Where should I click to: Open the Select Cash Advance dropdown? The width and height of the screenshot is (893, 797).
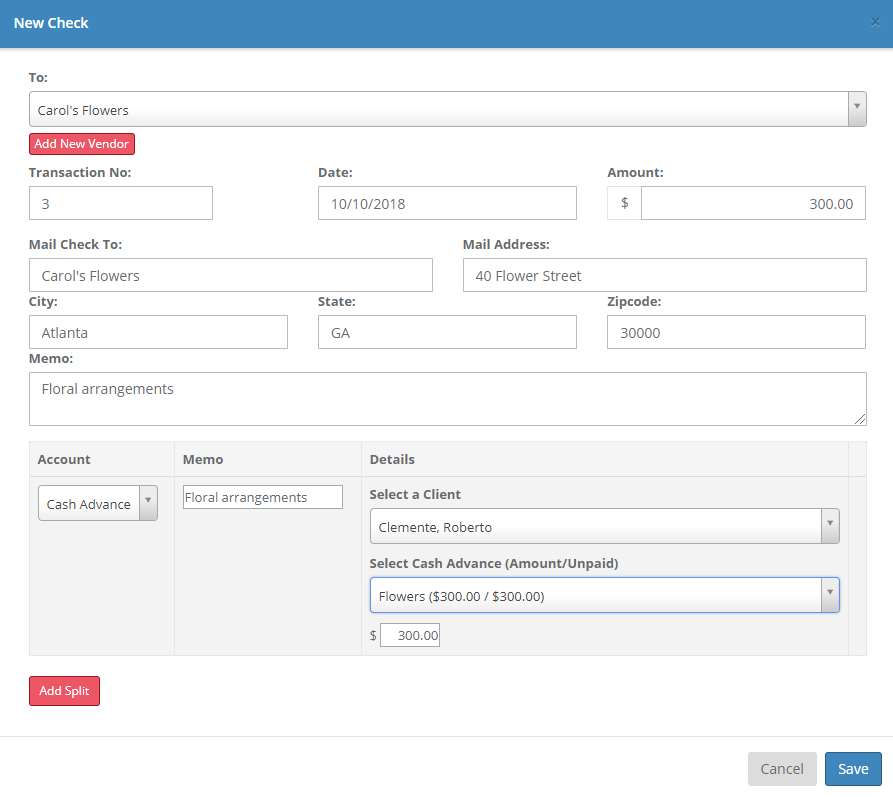(x=604, y=595)
